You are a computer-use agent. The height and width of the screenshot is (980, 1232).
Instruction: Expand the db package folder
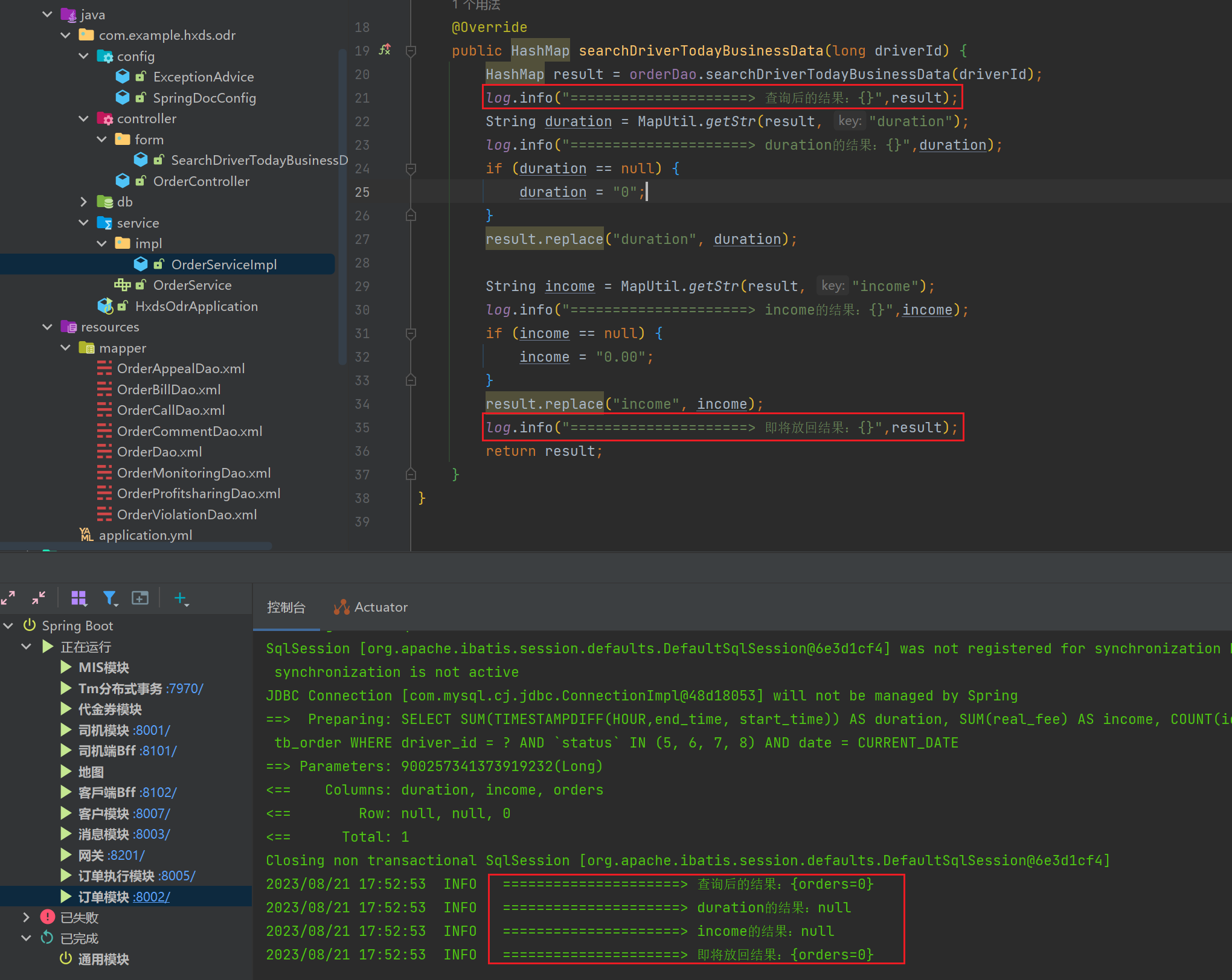click(x=84, y=202)
